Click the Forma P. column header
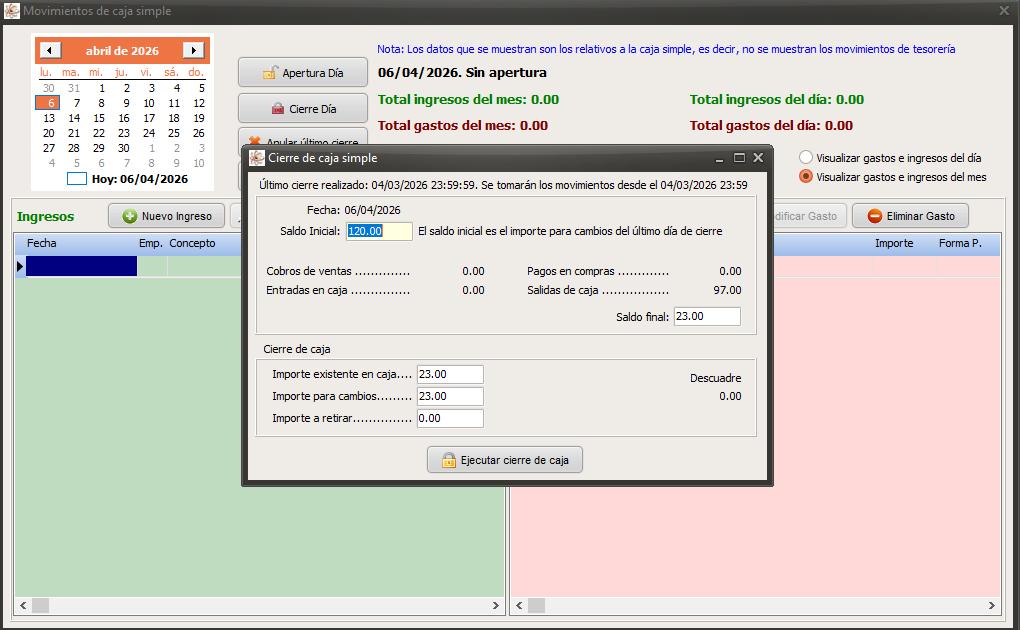Viewport: 1020px width, 630px height. click(960, 243)
